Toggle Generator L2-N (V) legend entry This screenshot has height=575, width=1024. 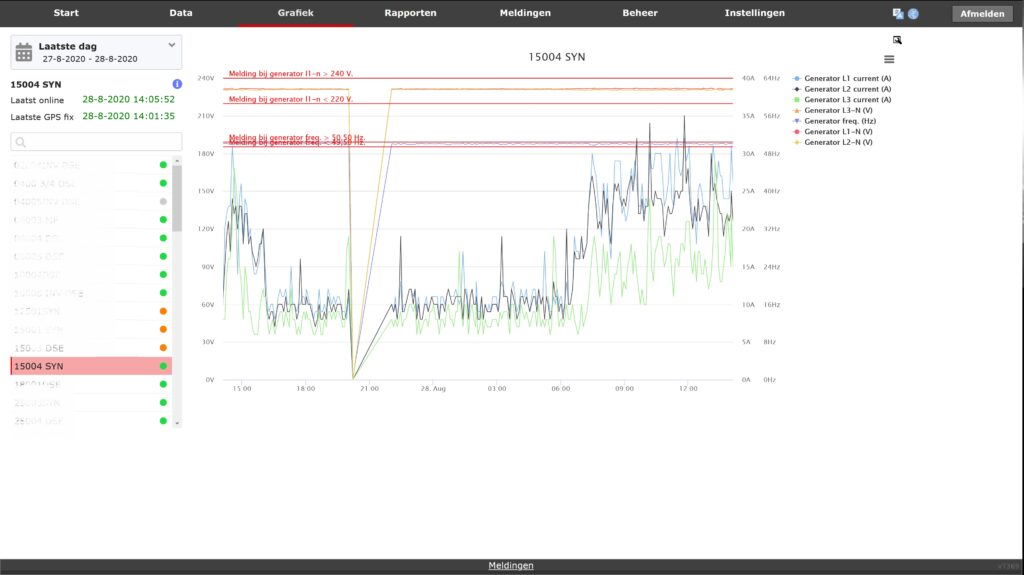838,142
